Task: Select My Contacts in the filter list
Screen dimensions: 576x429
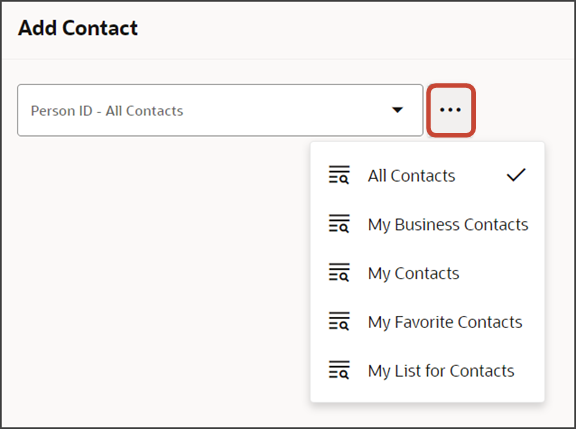Action: click(427, 273)
